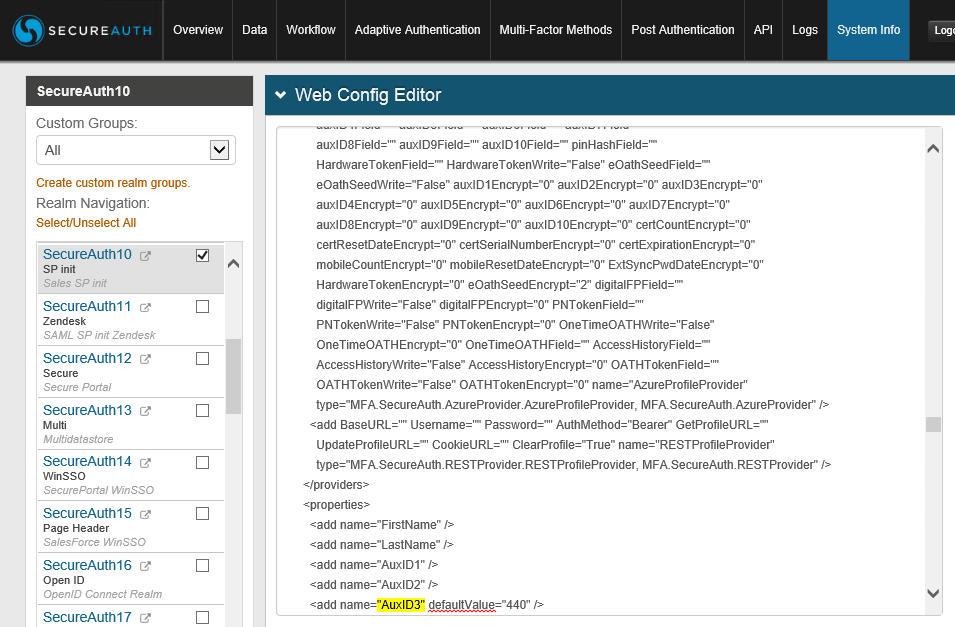This screenshot has width=955, height=627.
Task: Open external link icon beside SecureAuth16
Action: [146, 567]
